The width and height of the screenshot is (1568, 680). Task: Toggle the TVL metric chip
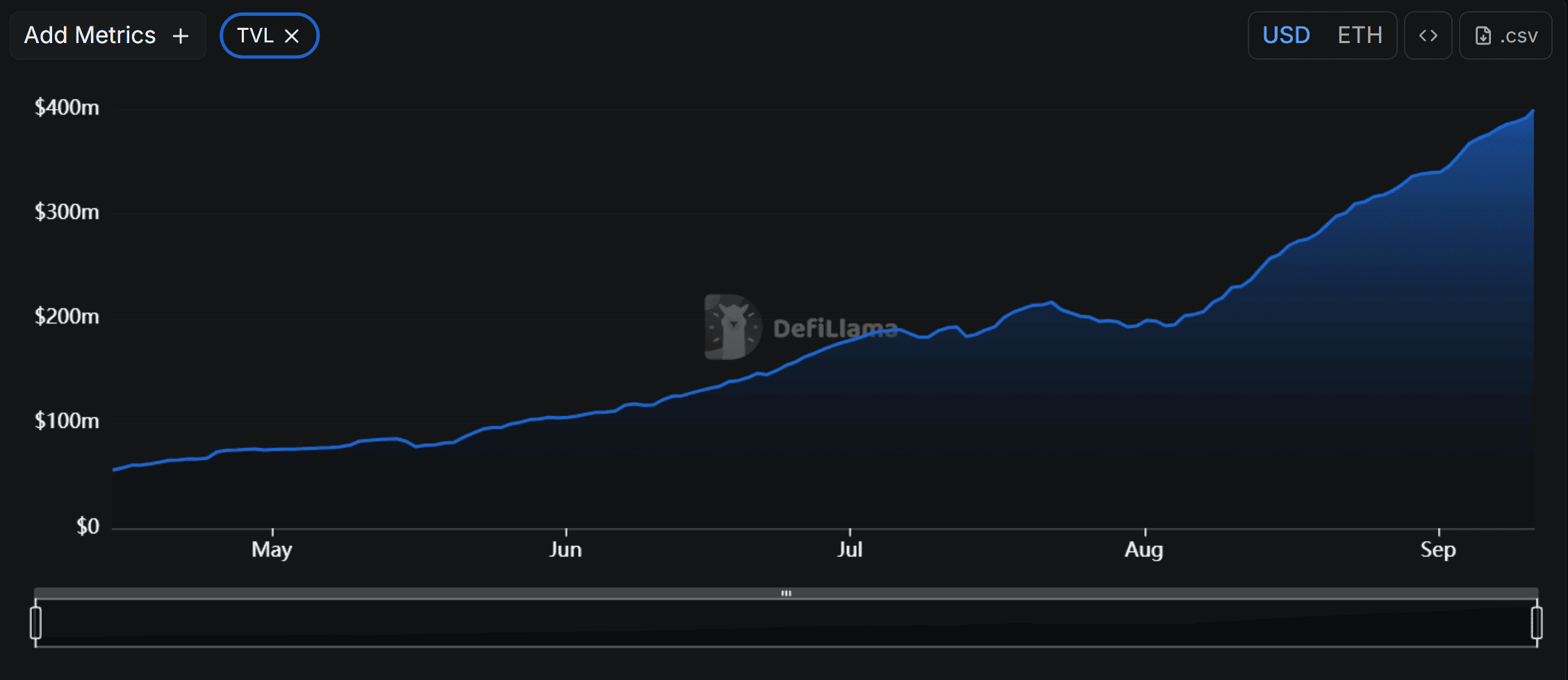pyautogui.click(x=255, y=35)
